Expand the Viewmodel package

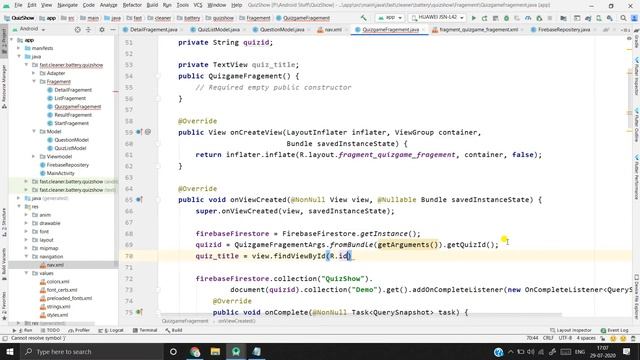(34, 156)
